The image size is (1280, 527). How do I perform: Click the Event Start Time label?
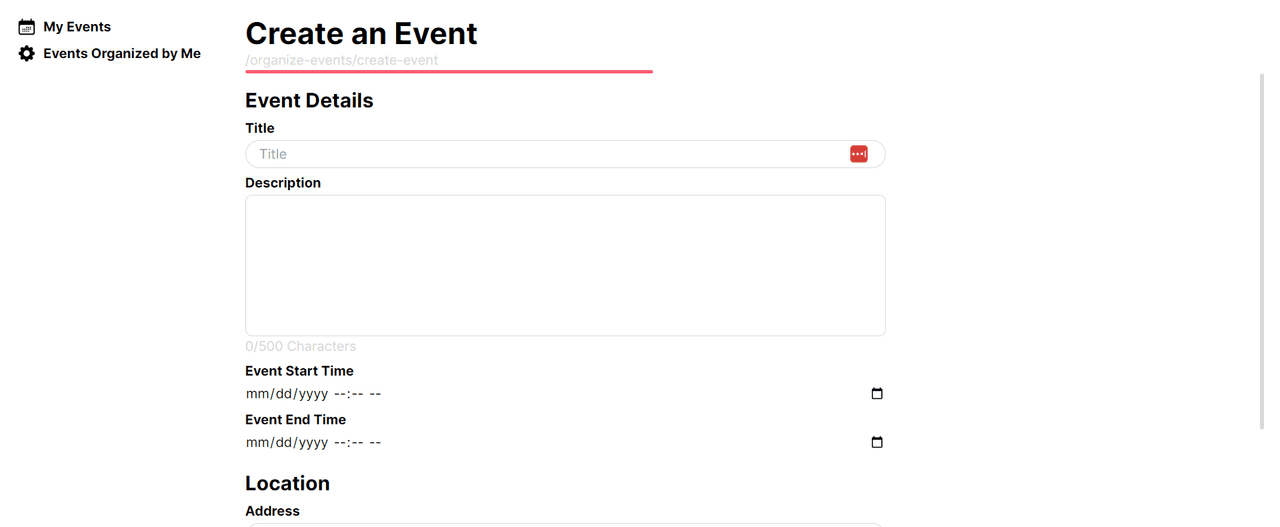pos(299,371)
